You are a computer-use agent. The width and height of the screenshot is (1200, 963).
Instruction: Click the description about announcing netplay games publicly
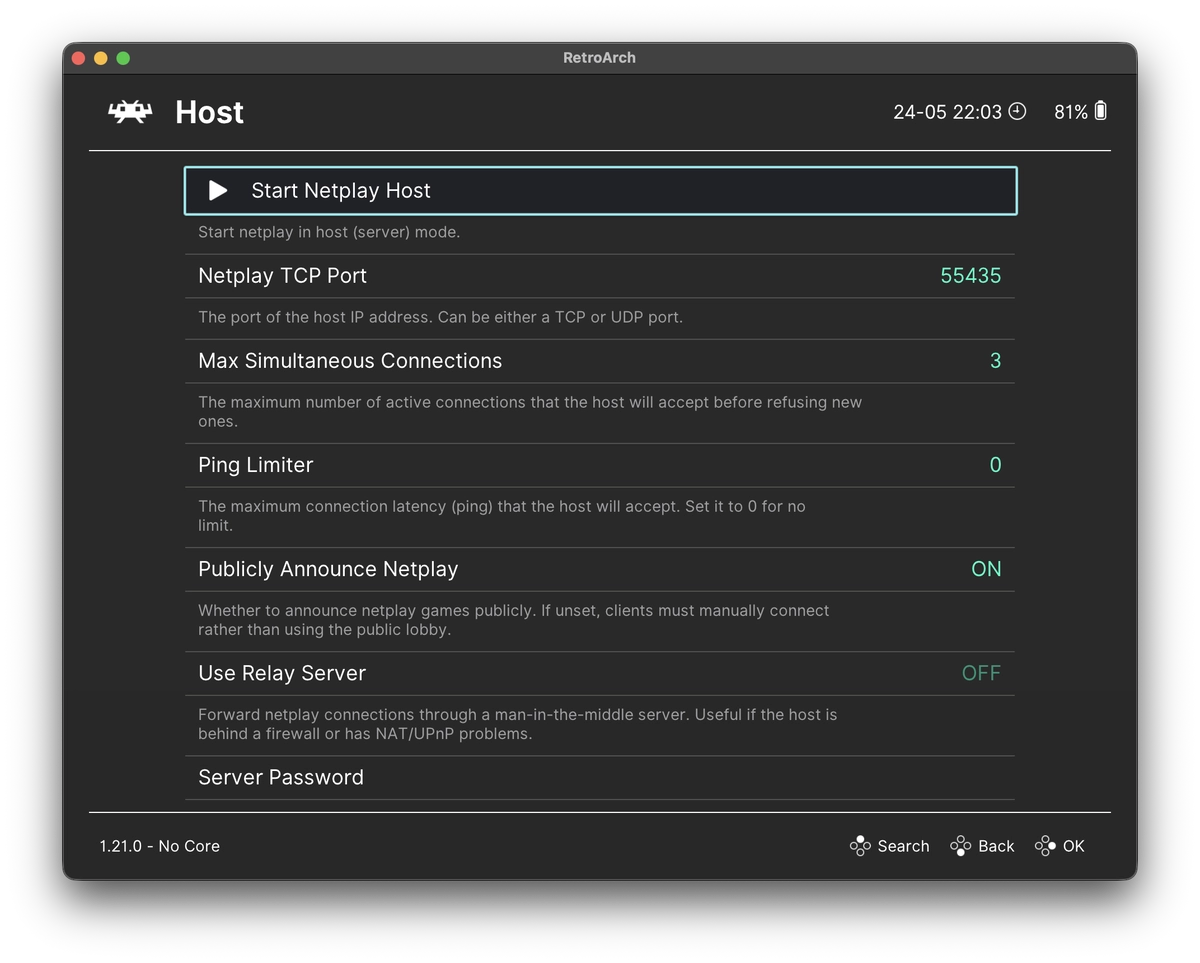[514, 620]
